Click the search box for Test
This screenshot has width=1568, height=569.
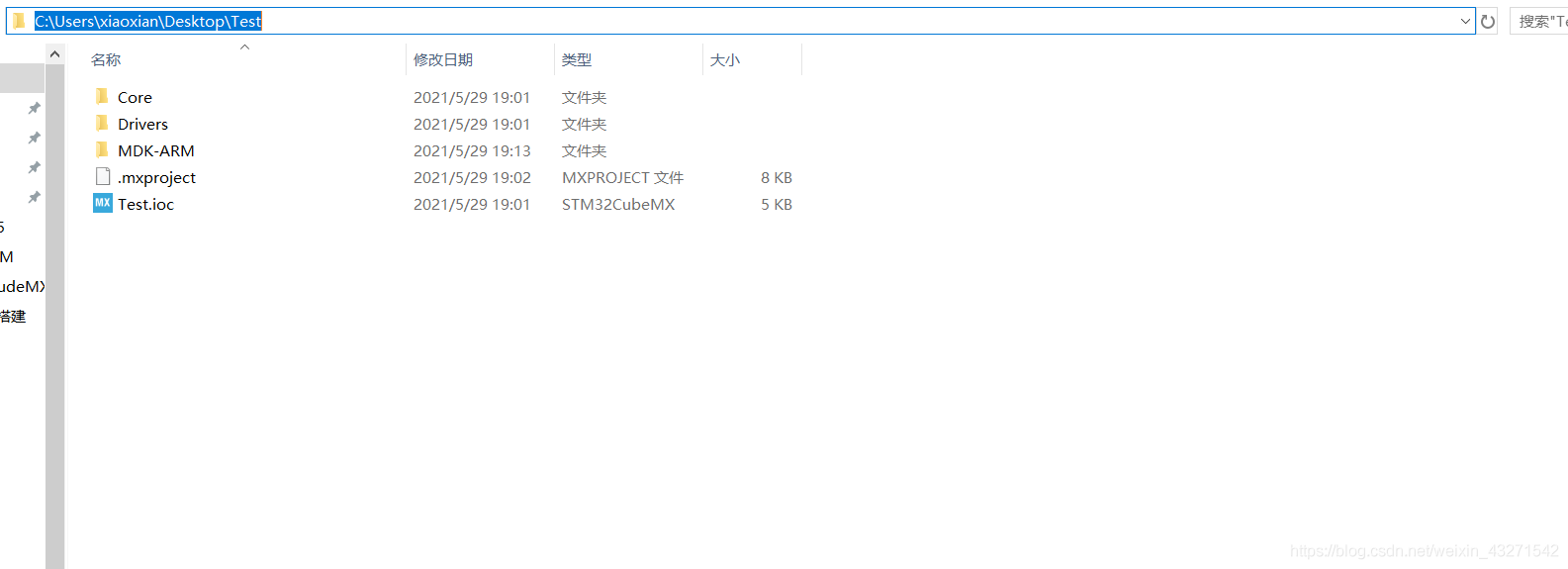tap(1539, 21)
